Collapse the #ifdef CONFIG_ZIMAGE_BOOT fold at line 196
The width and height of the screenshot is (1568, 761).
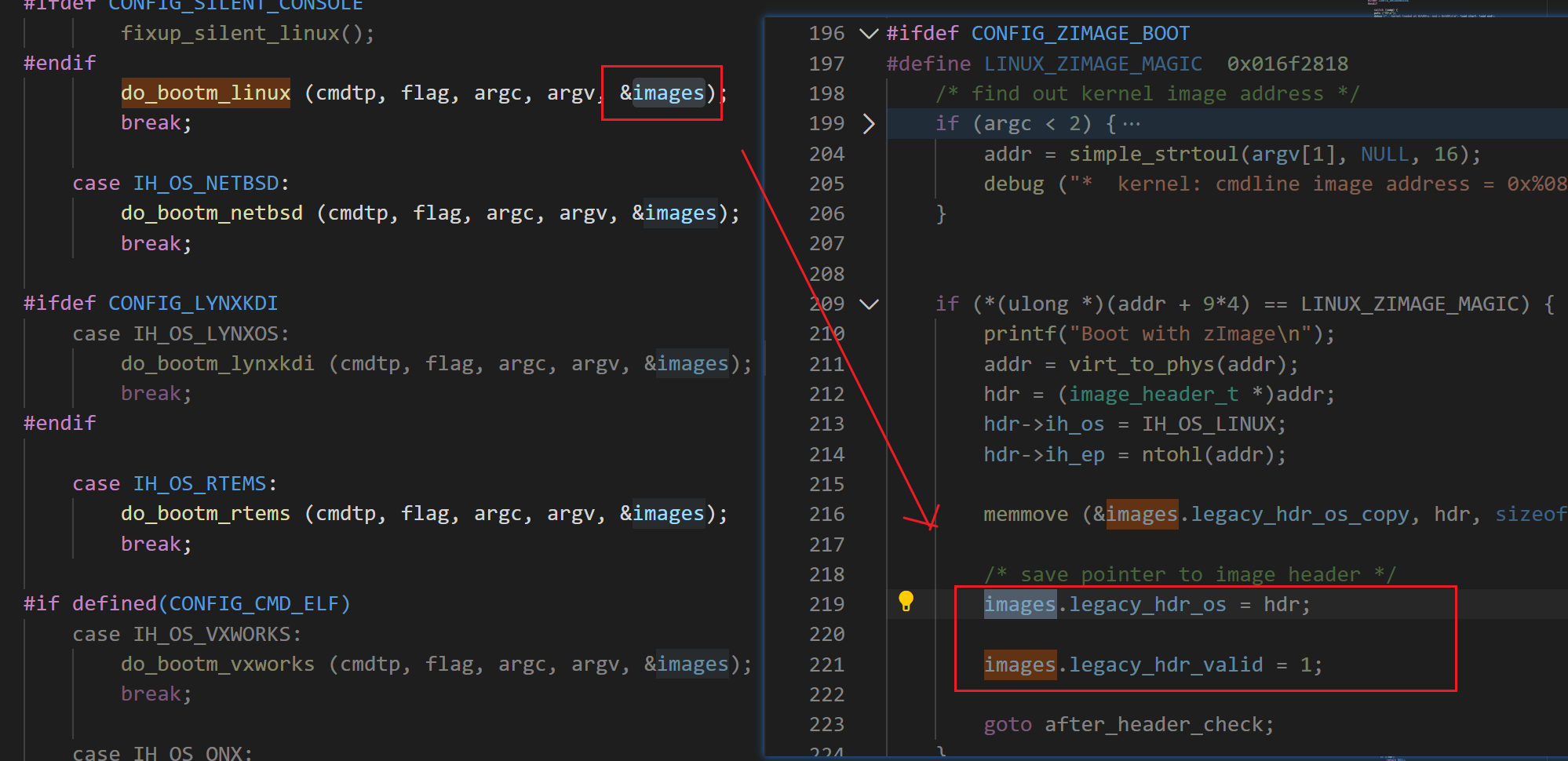tap(869, 33)
